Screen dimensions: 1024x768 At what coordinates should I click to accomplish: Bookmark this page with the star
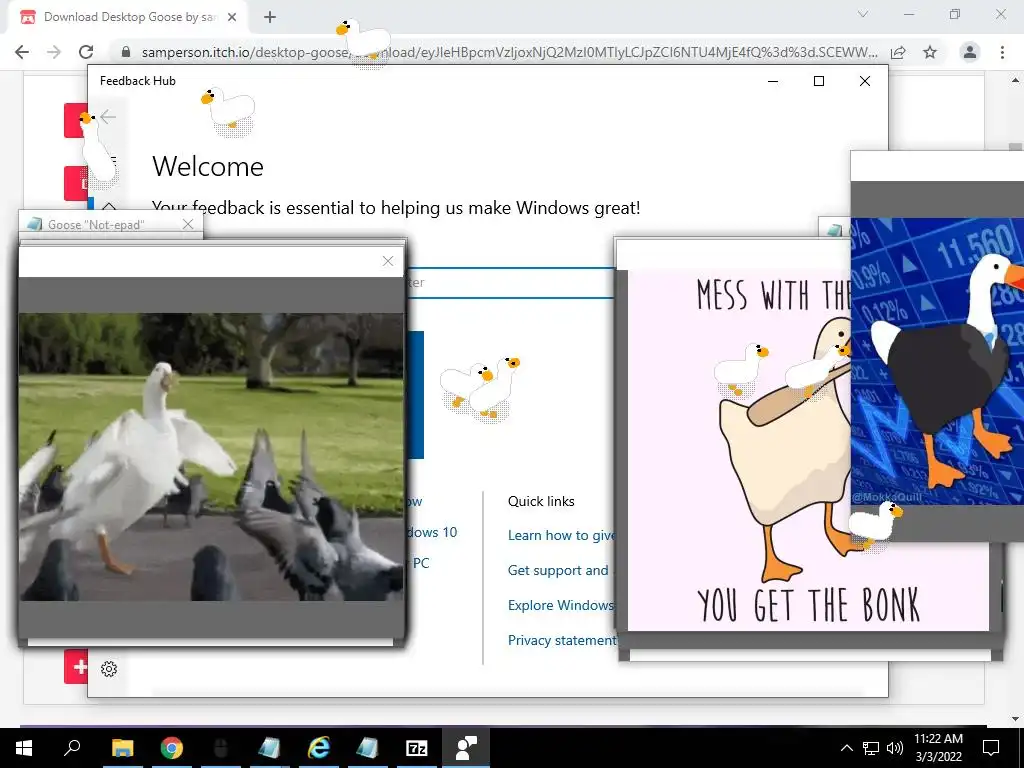point(930,52)
